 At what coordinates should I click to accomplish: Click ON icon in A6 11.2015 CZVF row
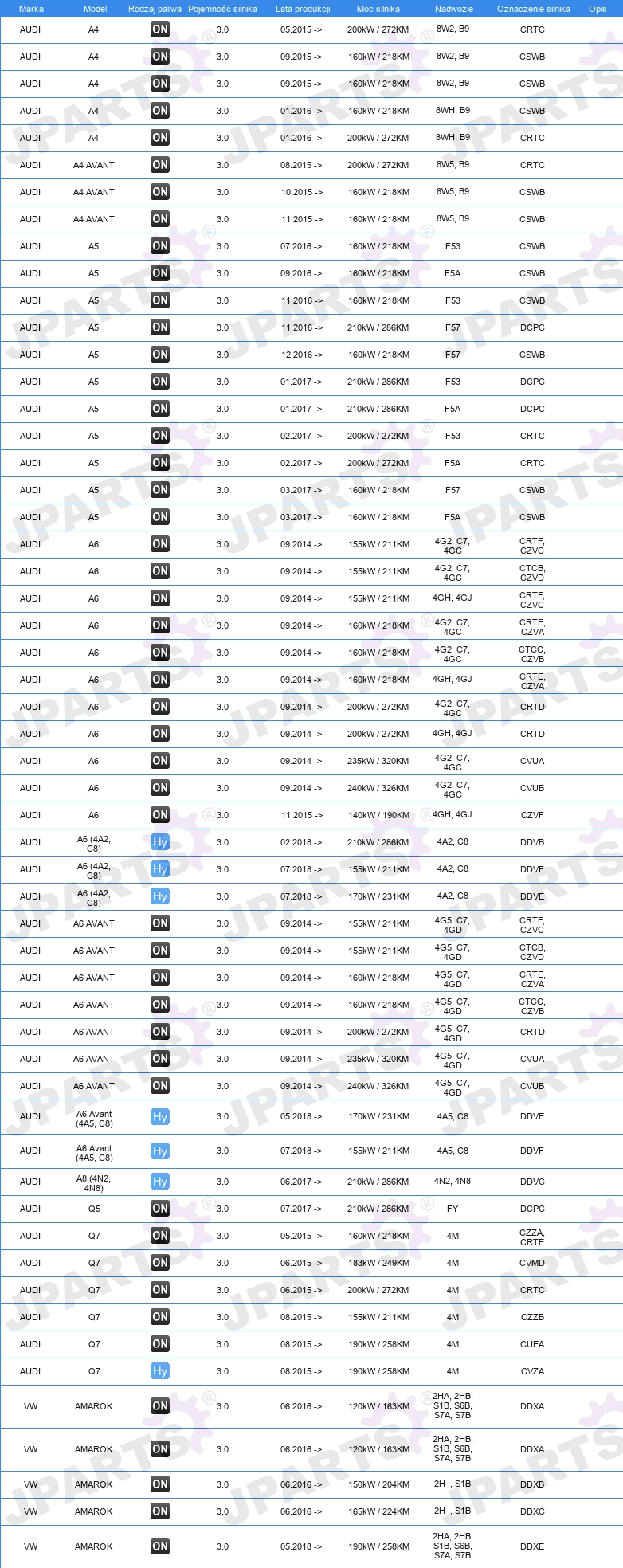(160, 815)
